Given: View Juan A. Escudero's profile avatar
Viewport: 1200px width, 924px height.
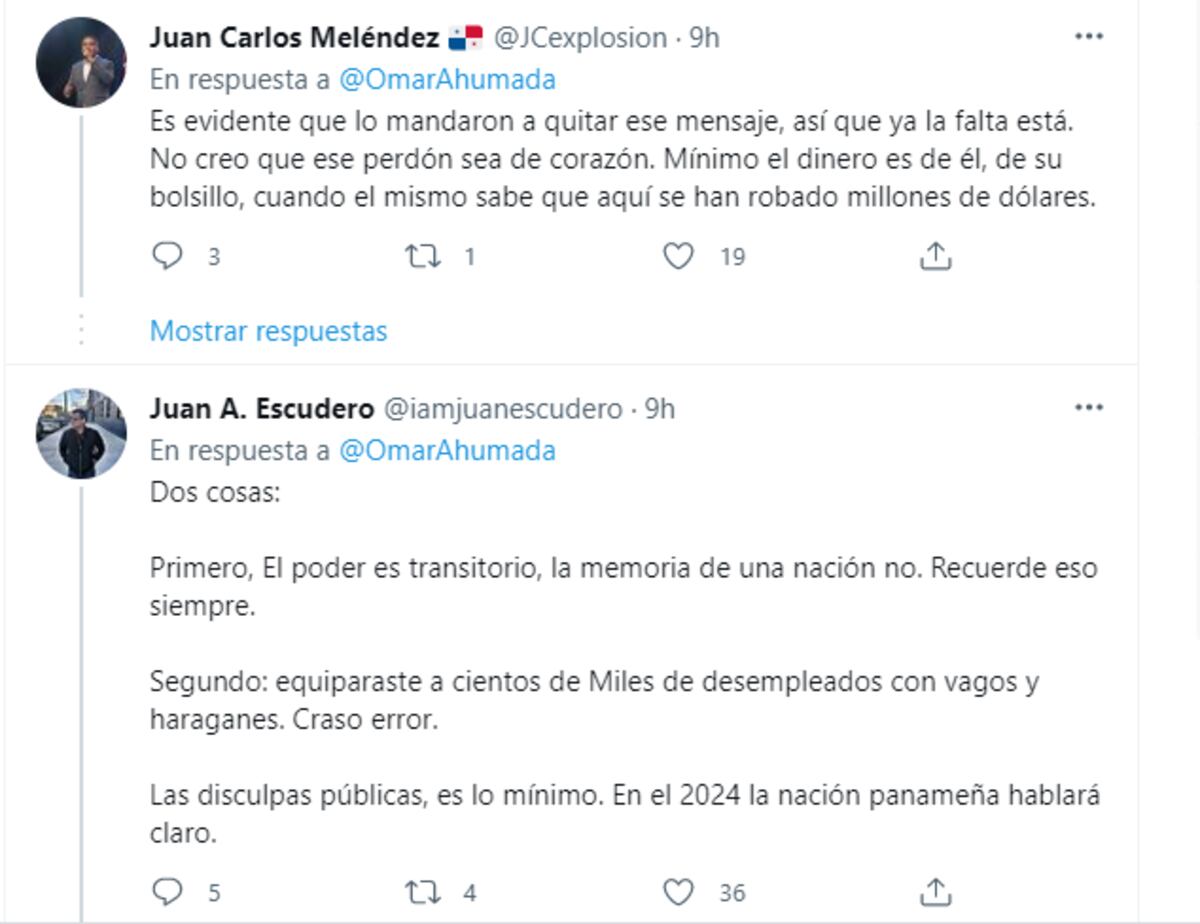Looking at the screenshot, I should (80, 430).
